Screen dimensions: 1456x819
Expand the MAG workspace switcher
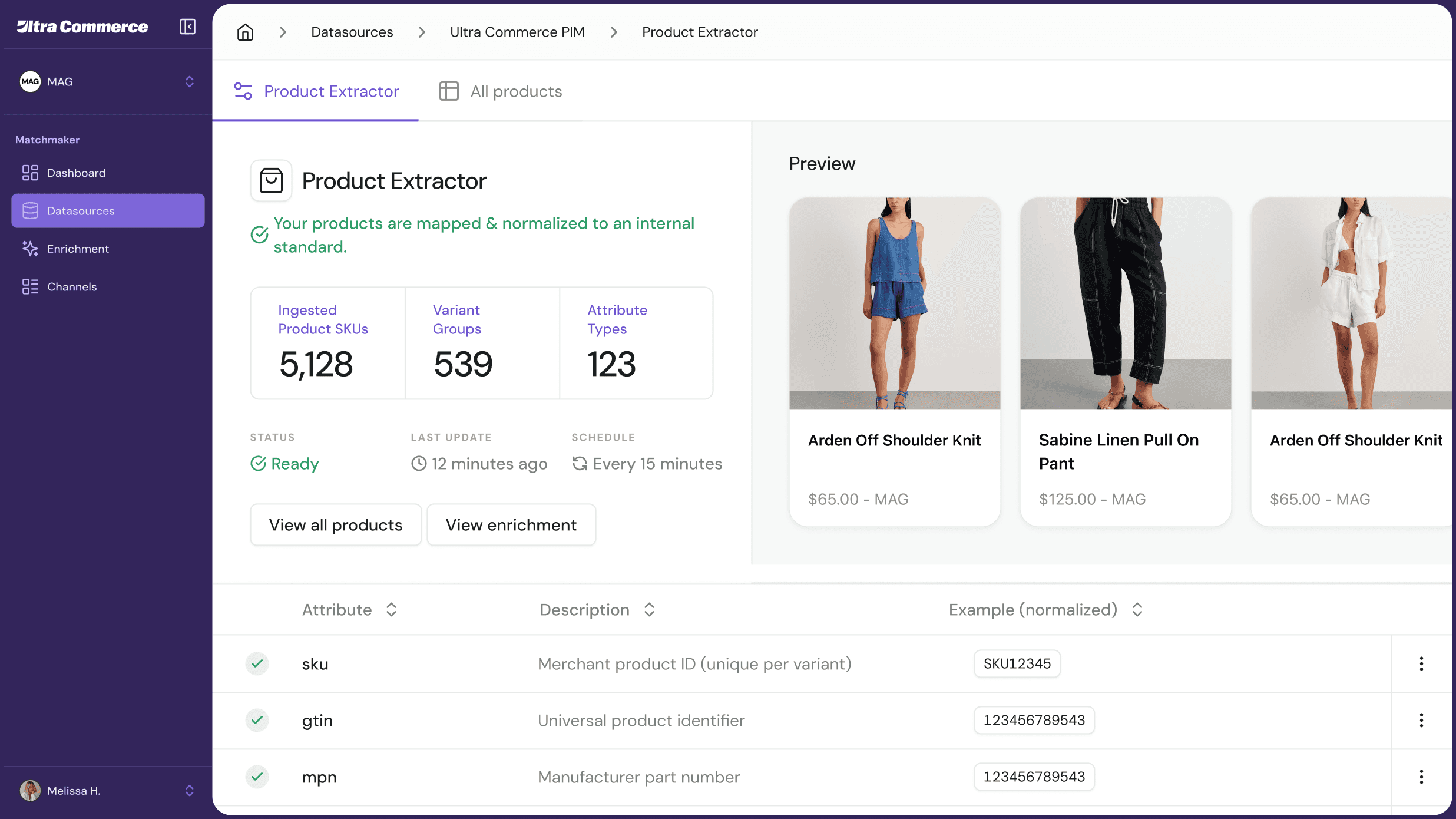189,81
